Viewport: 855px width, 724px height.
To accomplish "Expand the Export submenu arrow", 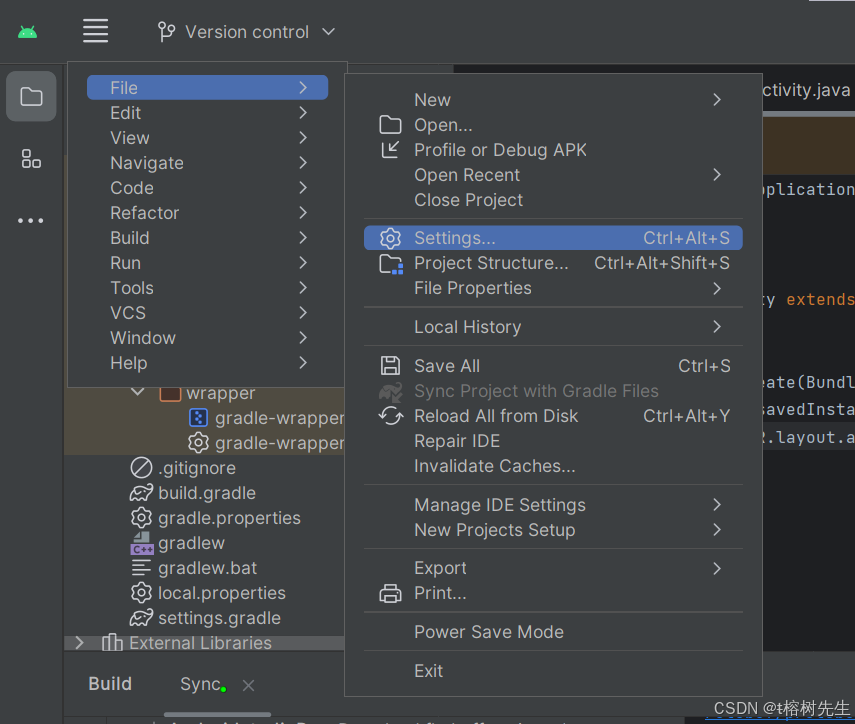I will point(717,569).
